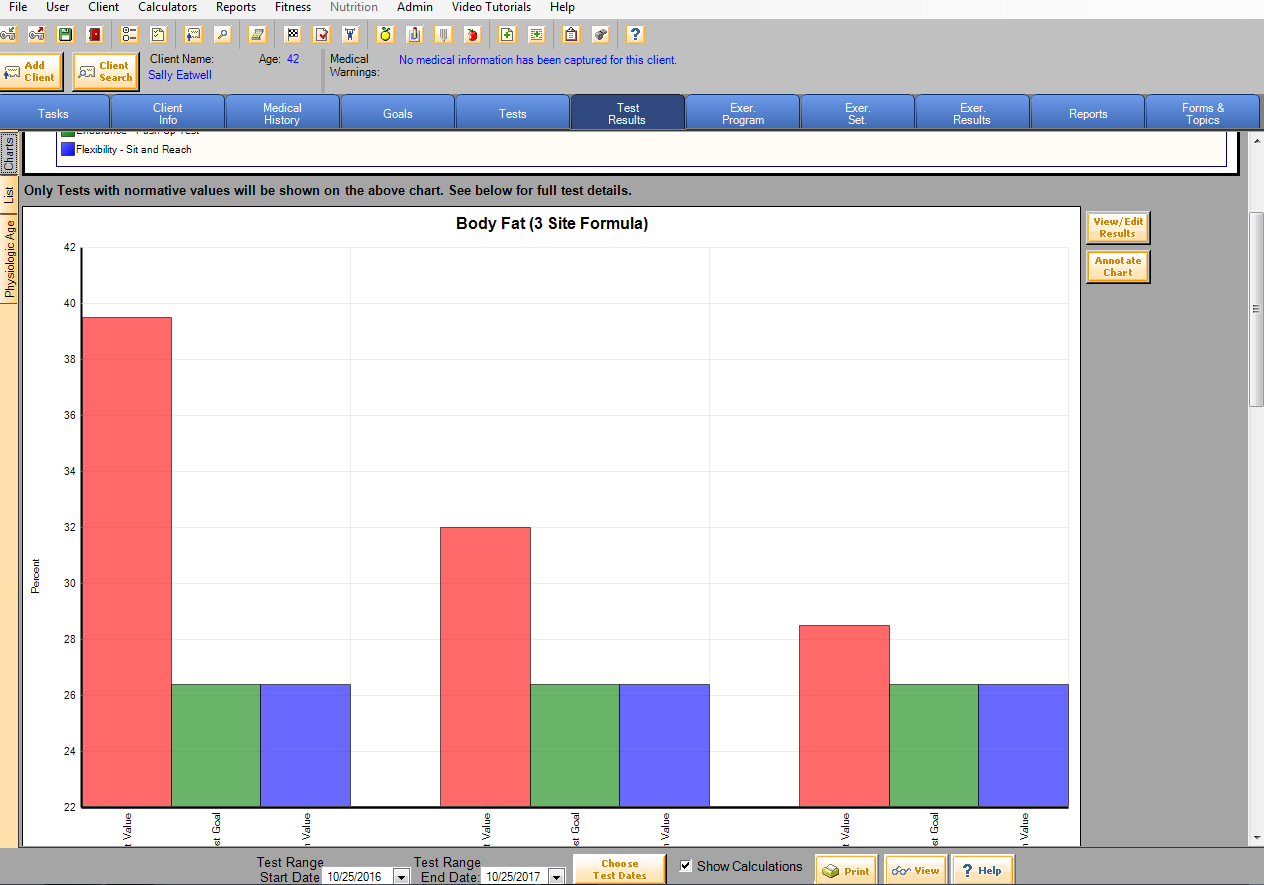Click the Choose Test Dates button
The height and width of the screenshot is (885, 1264).
click(x=619, y=869)
